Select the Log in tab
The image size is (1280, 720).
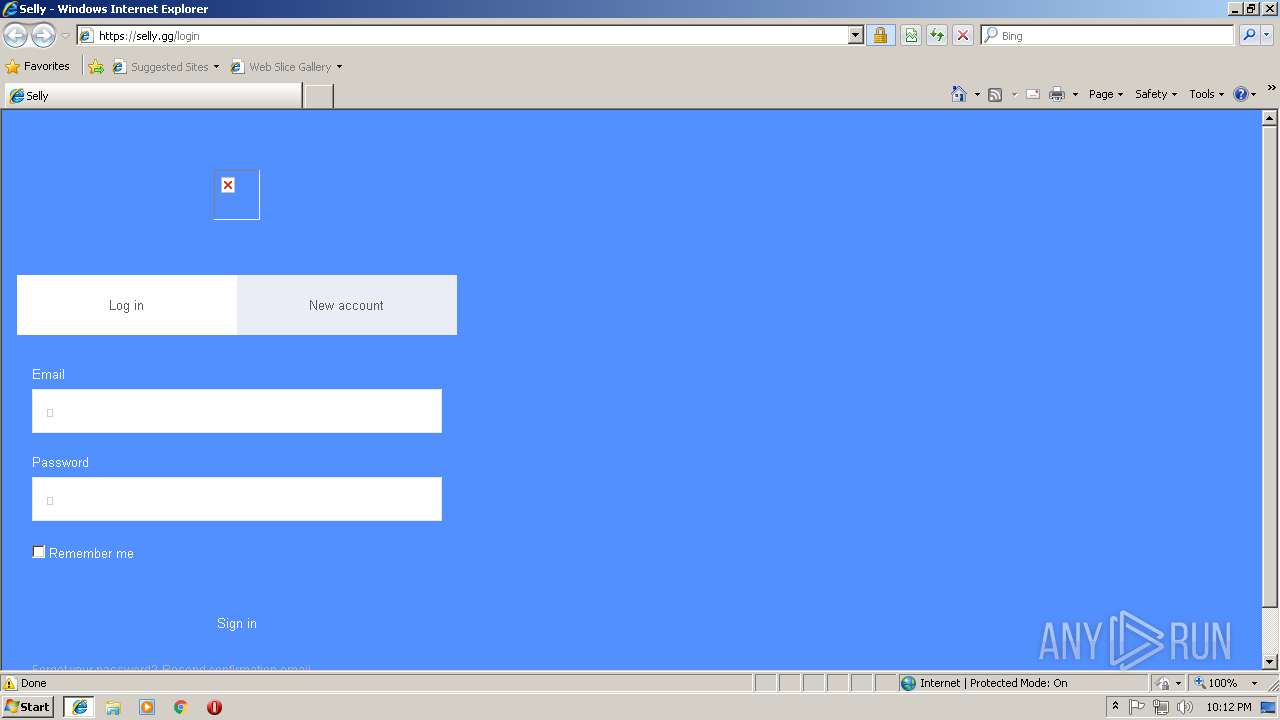[127, 305]
